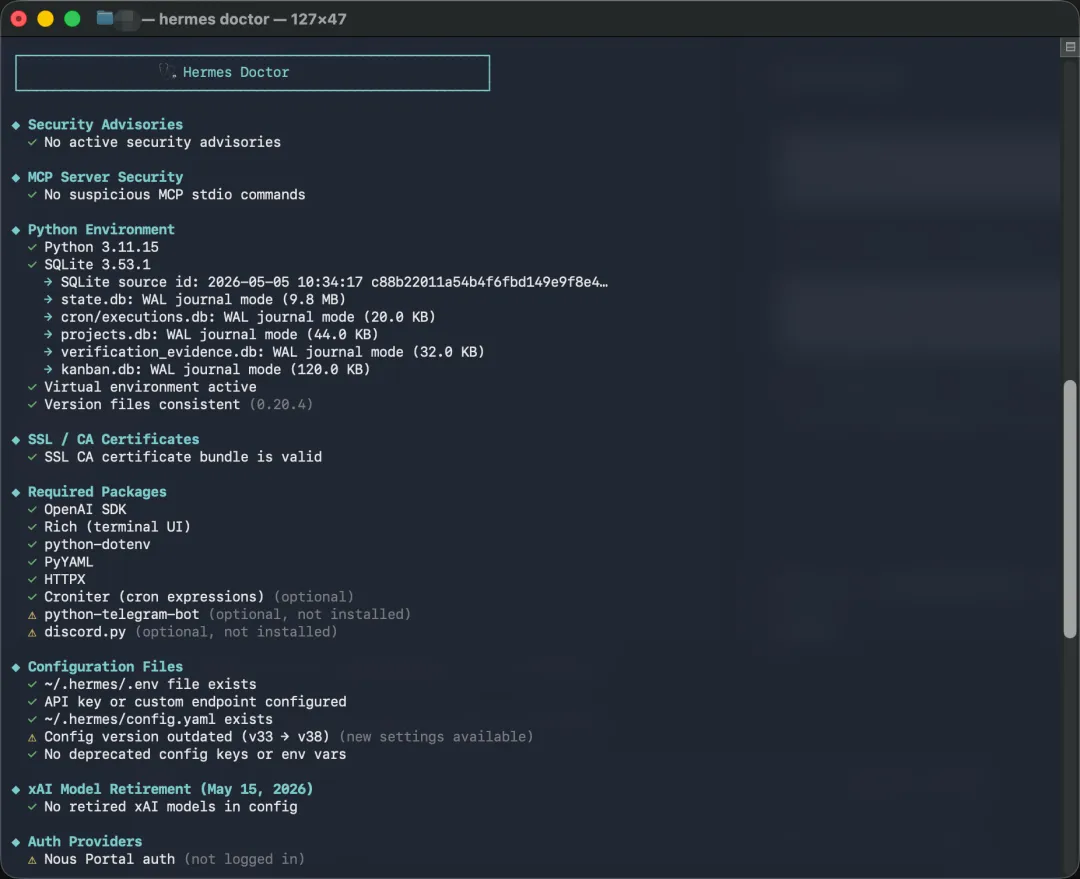1080x879 pixels.
Task: Click the 'python-dotenv' line
Action: pyautogui.click(x=97, y=544)
